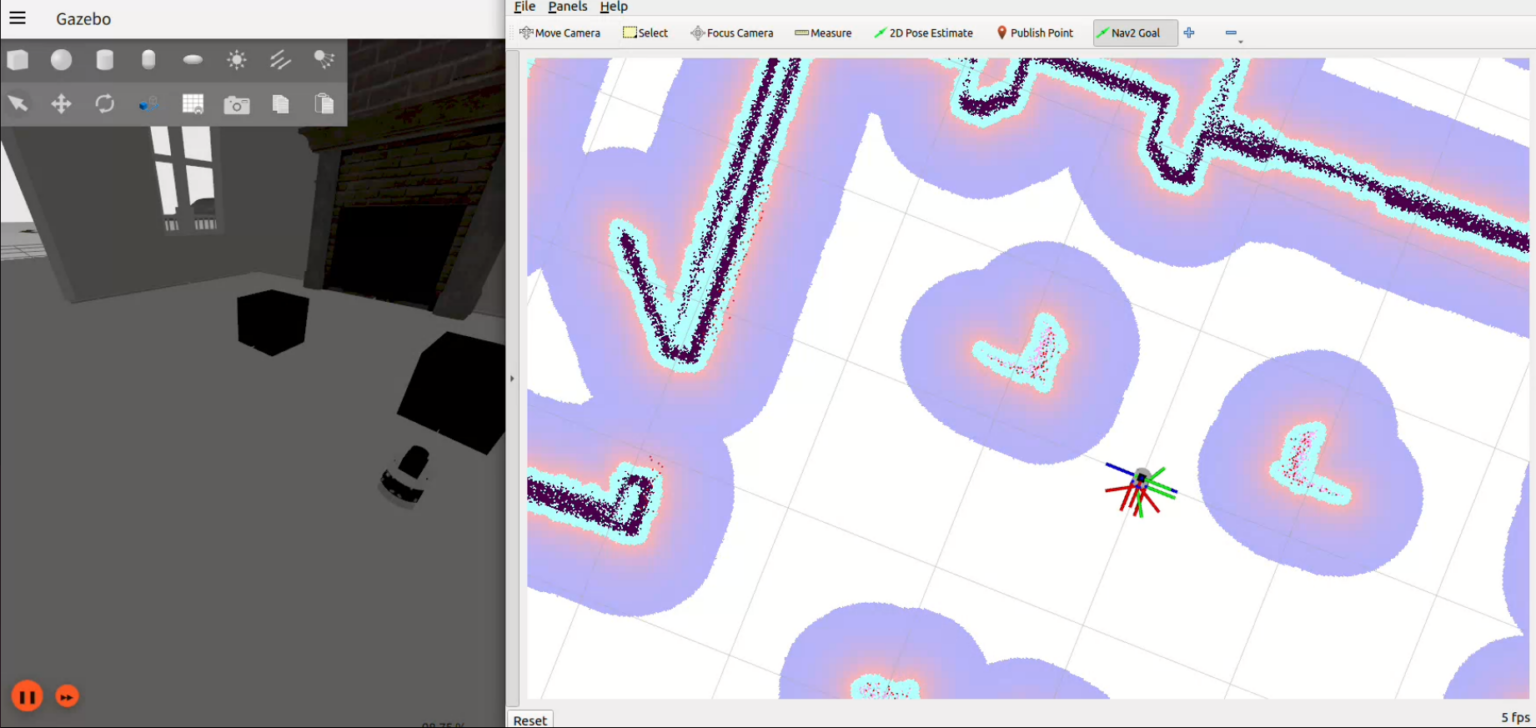Add a cylinder shape to scene
Image resolution: width=1536 pixels, height=728 pixels.
tap(105, 60)
